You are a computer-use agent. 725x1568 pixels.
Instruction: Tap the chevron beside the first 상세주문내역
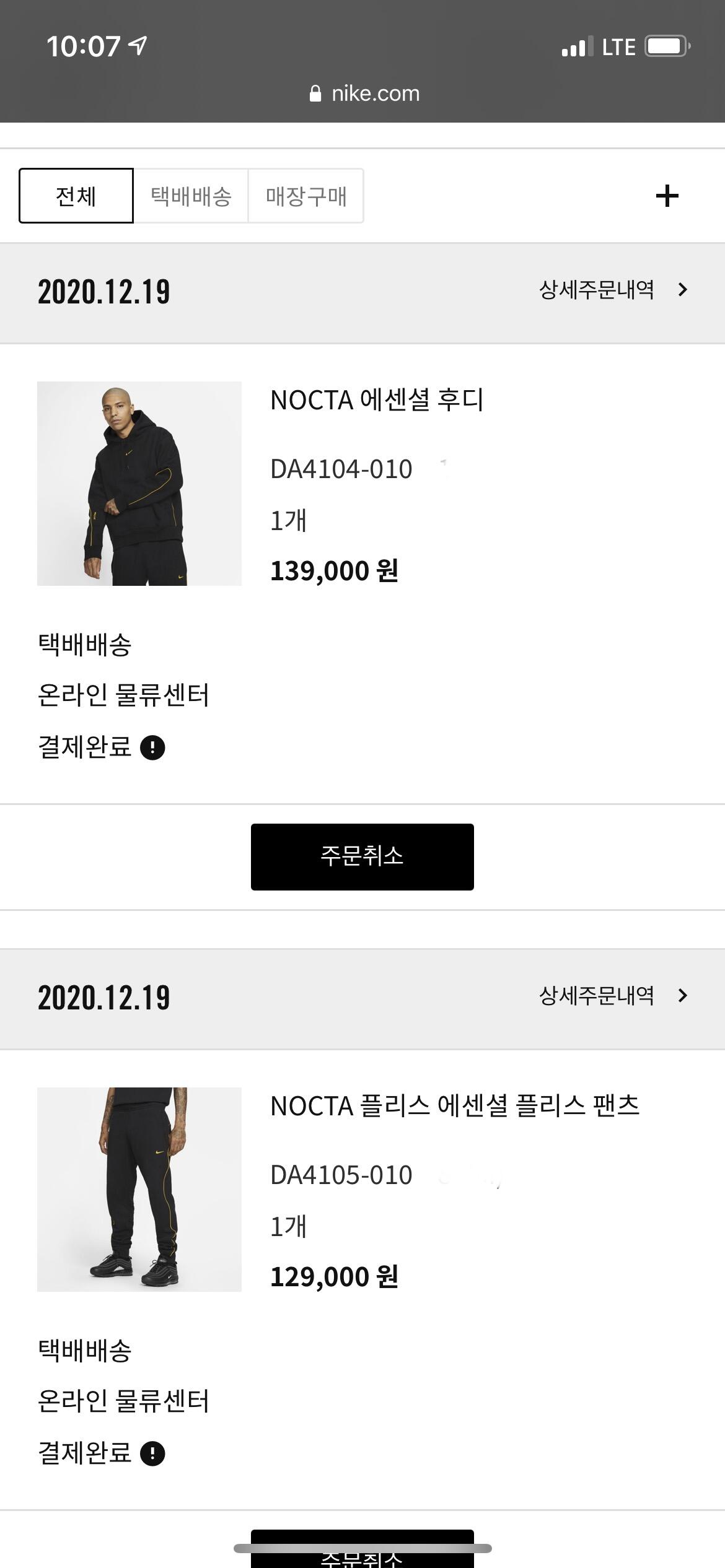tap(683, 290)
